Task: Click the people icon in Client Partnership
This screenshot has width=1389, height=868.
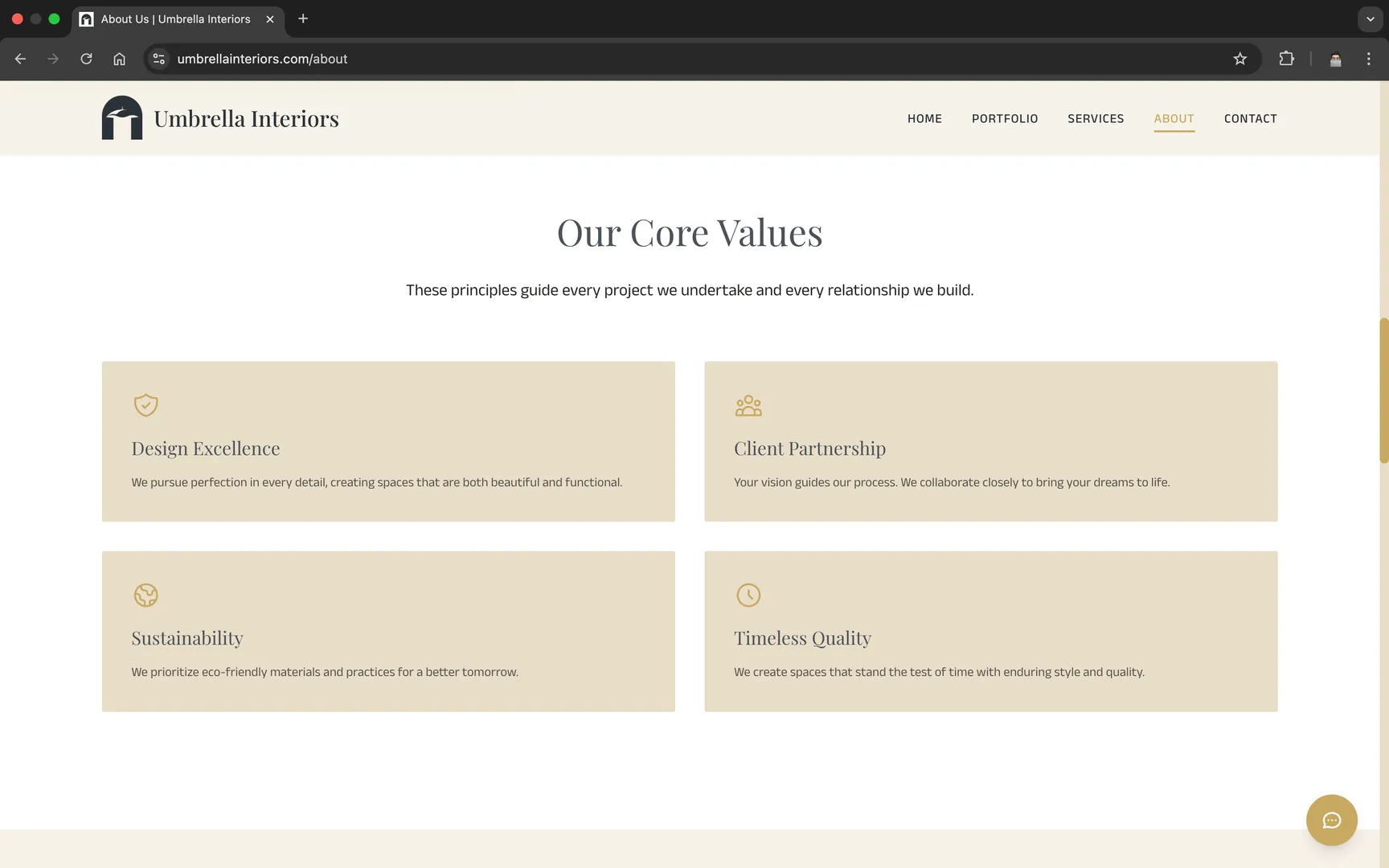Action: tap(748, 405)
